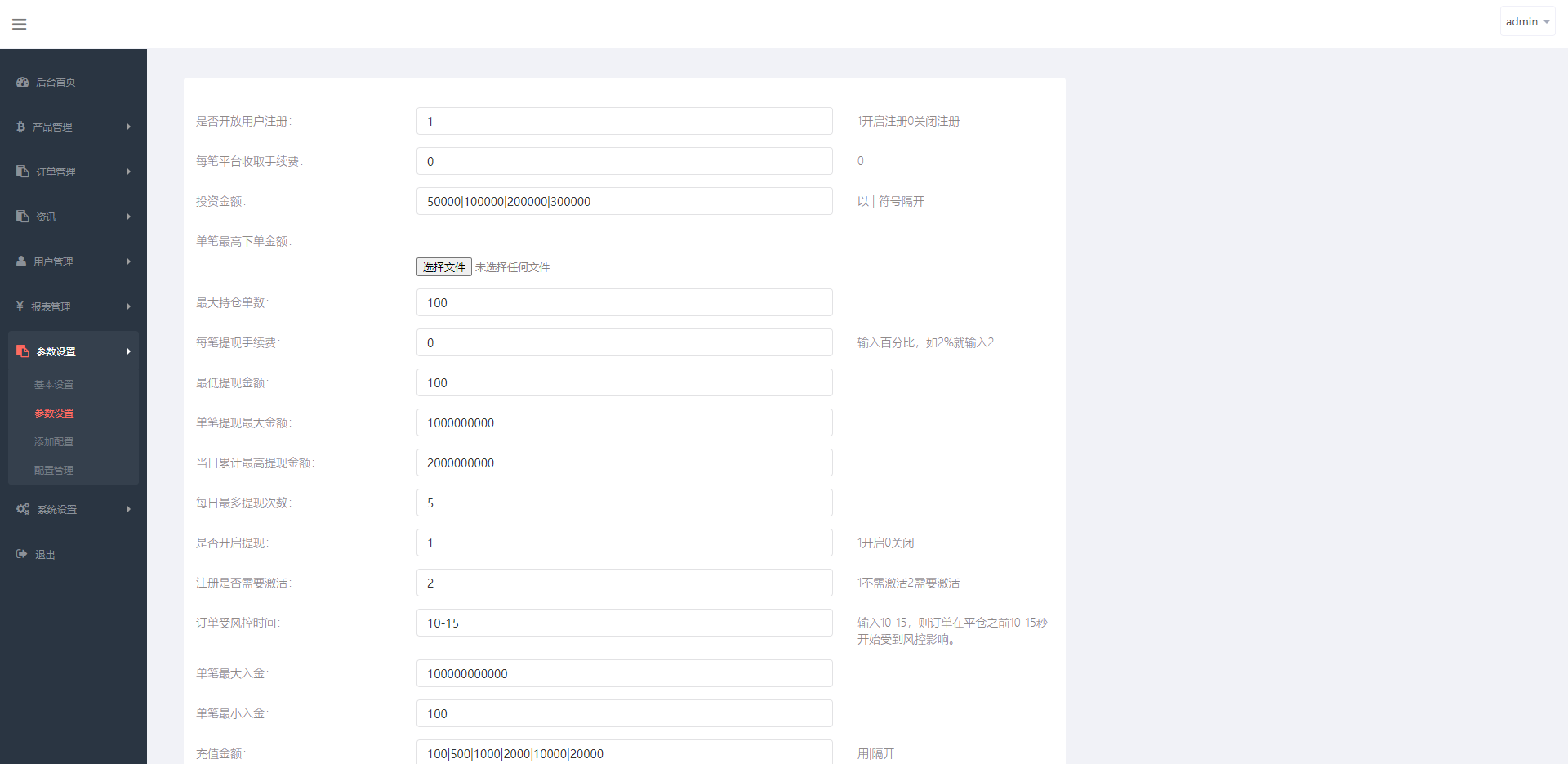Click the 是否开放用户注册 input field
The image size is (1568, 764).
[x=625, y=121]
